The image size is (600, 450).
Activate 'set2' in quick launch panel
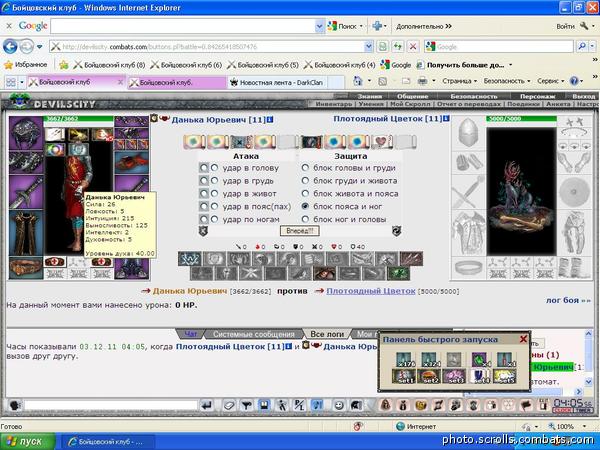[429, 376]
